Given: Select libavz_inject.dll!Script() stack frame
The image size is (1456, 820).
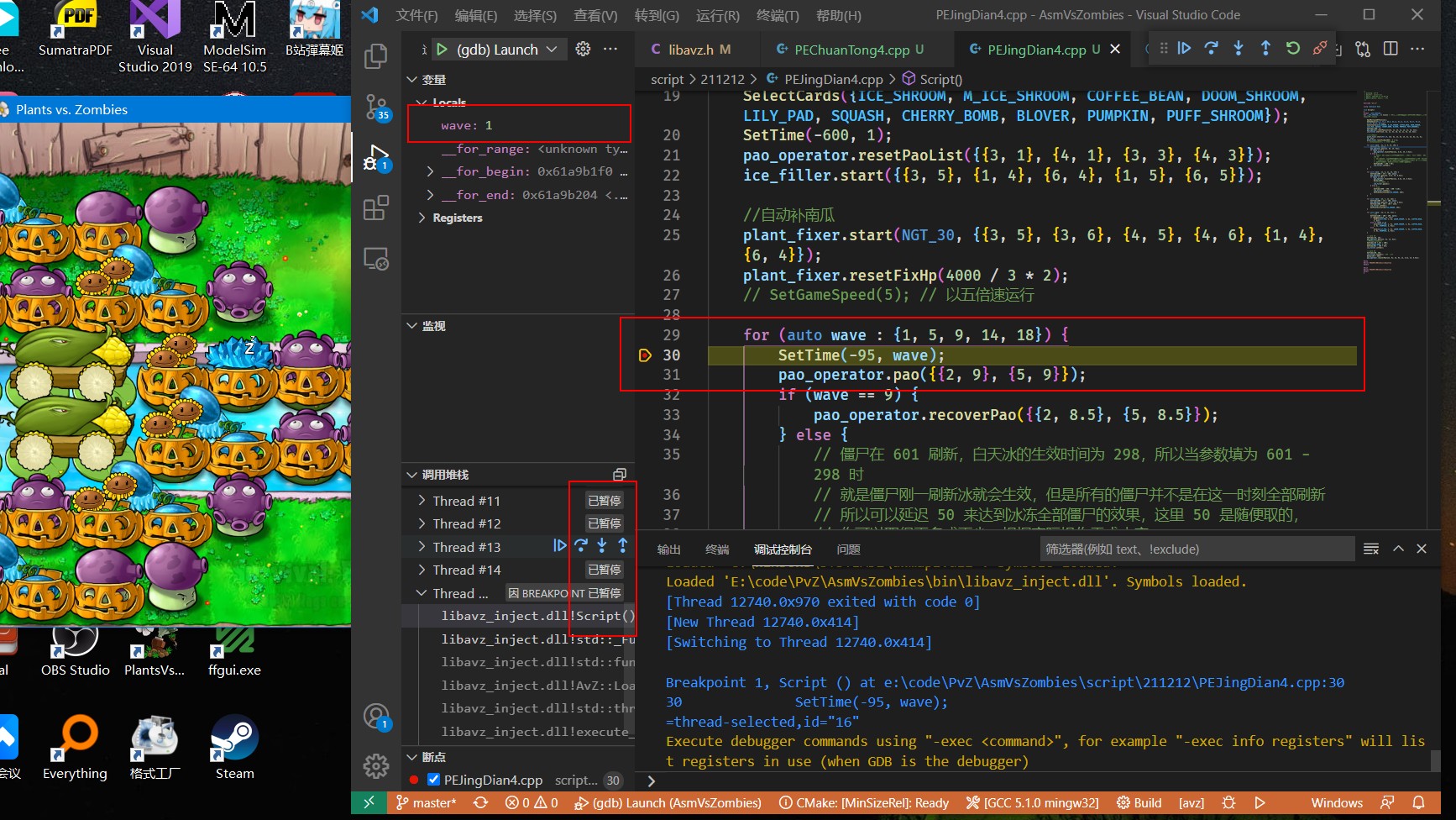Looking at the screenshot, I should click(x=517, y=616).
